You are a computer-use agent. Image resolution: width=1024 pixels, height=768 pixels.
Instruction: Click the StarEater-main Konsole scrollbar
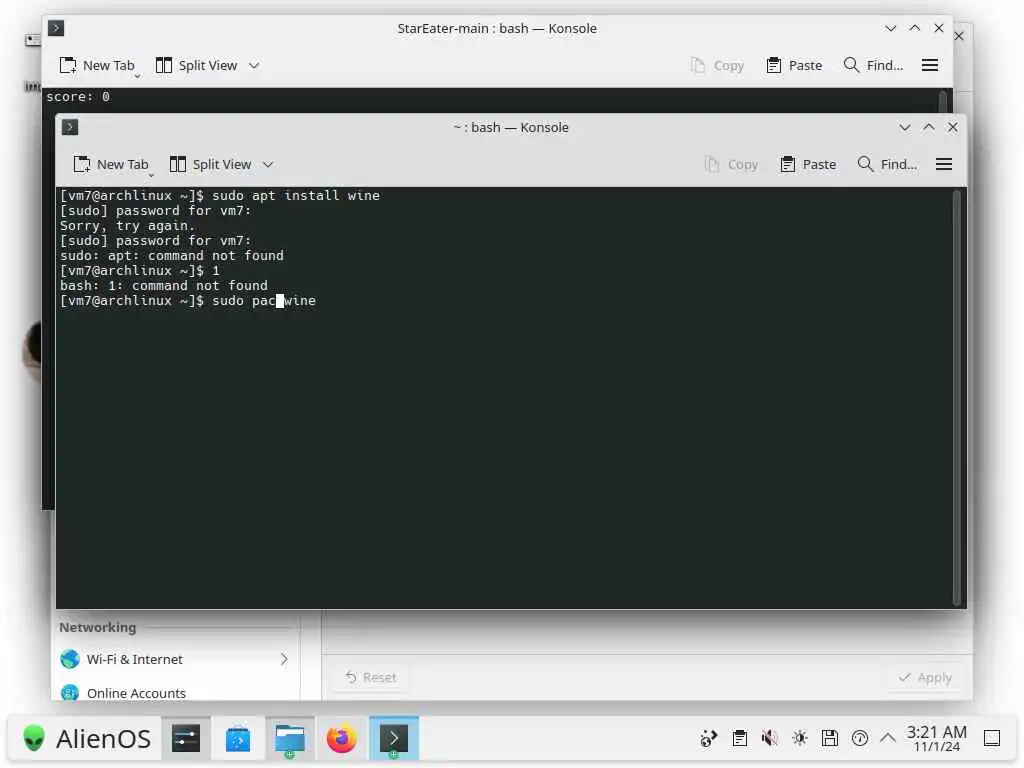pos(942,101)
